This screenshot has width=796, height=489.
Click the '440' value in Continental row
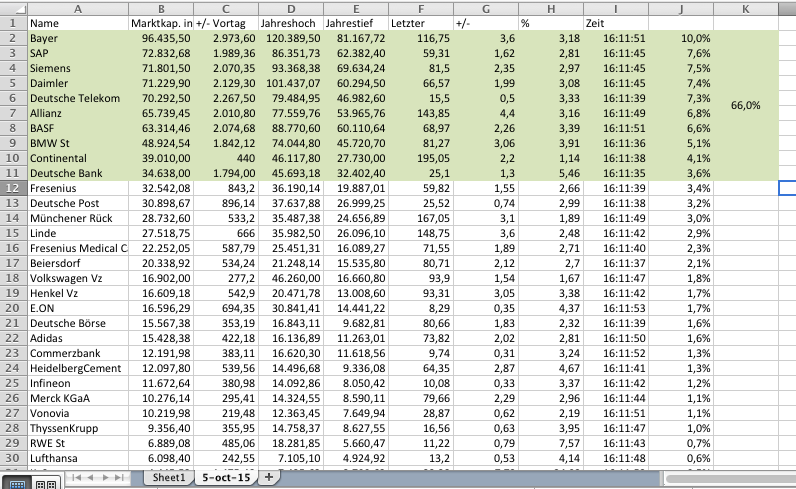[x=226, y=158]
